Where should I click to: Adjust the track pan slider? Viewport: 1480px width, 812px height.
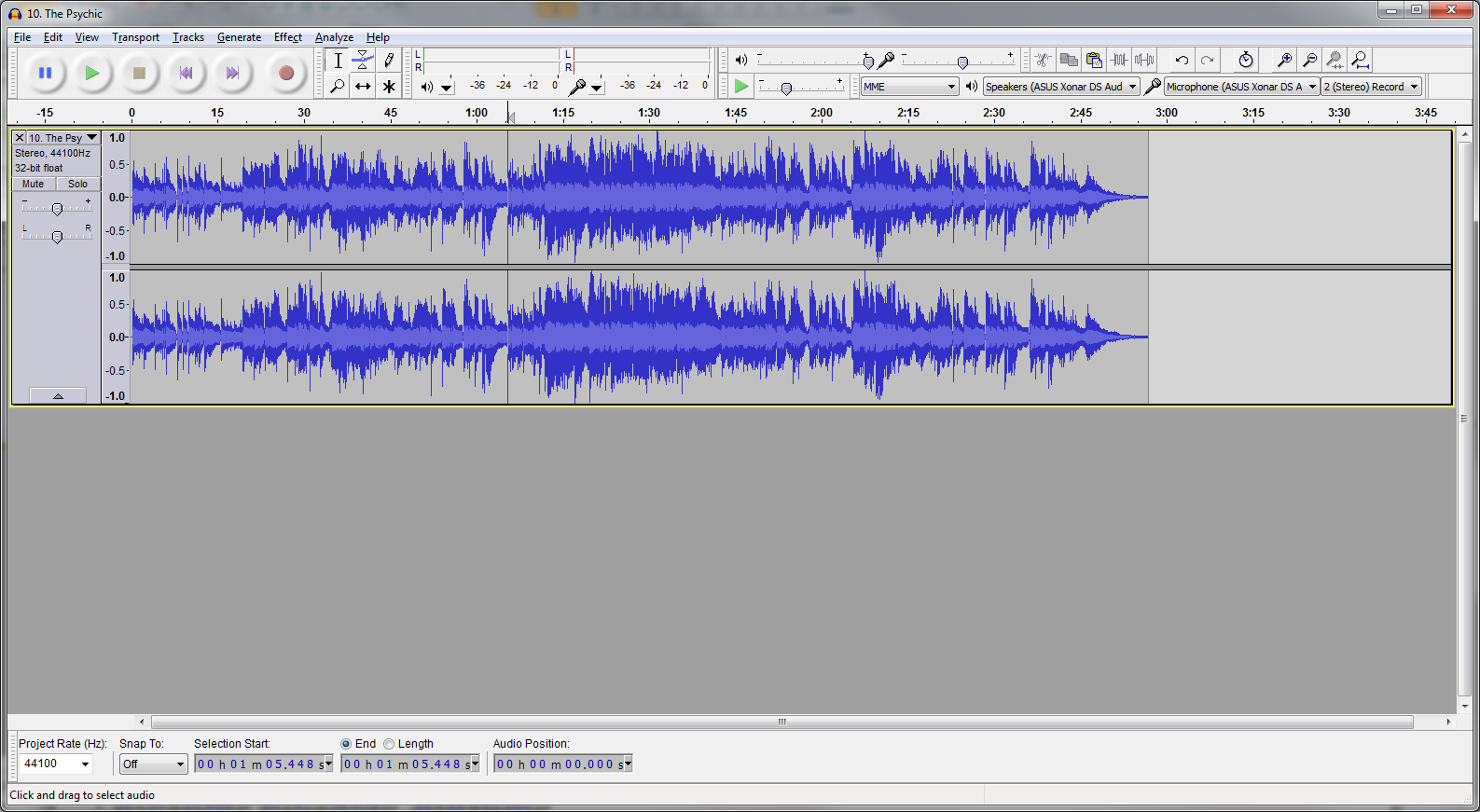click(x=57, y=236)
